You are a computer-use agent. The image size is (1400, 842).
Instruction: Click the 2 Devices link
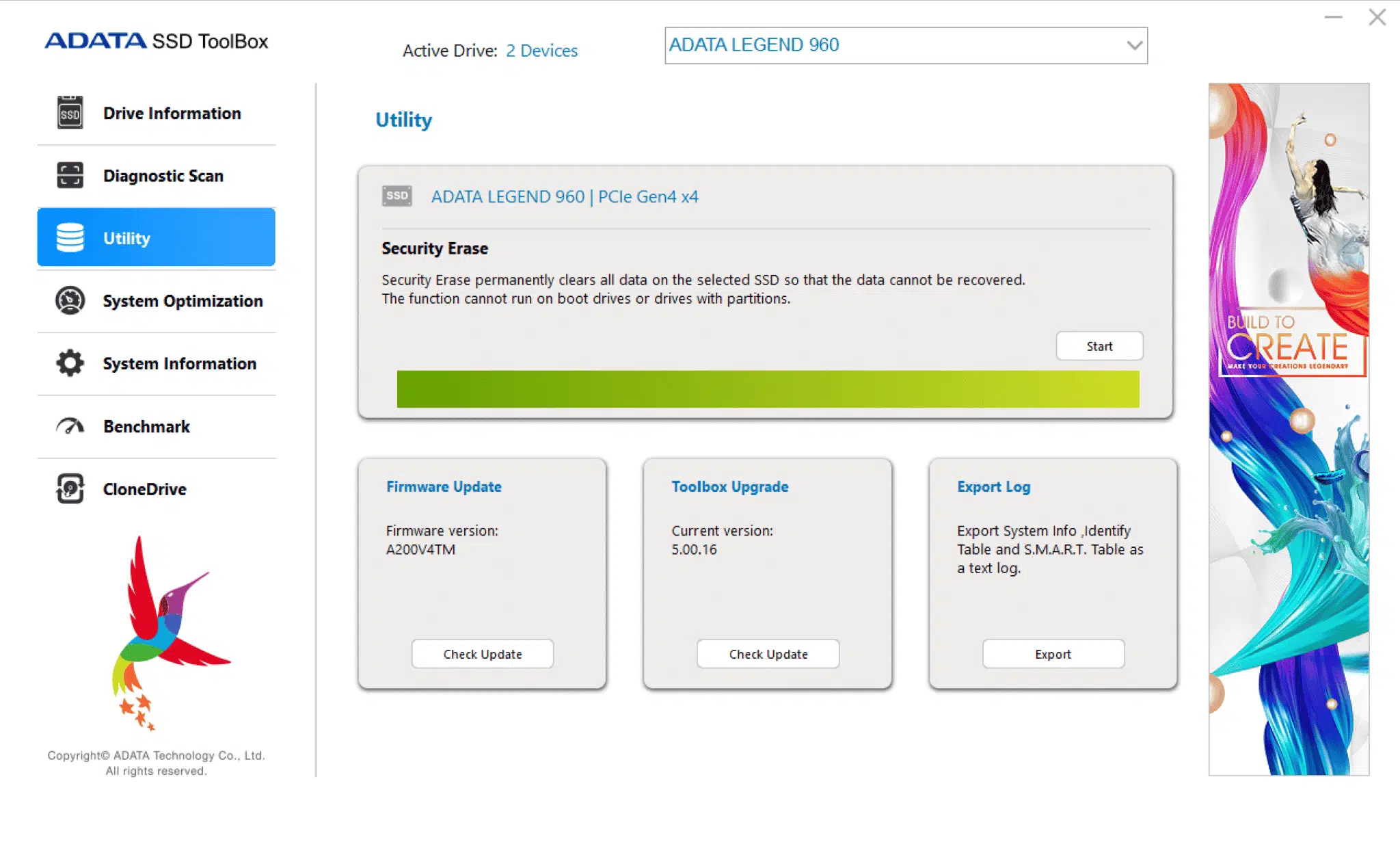point(541,50)
